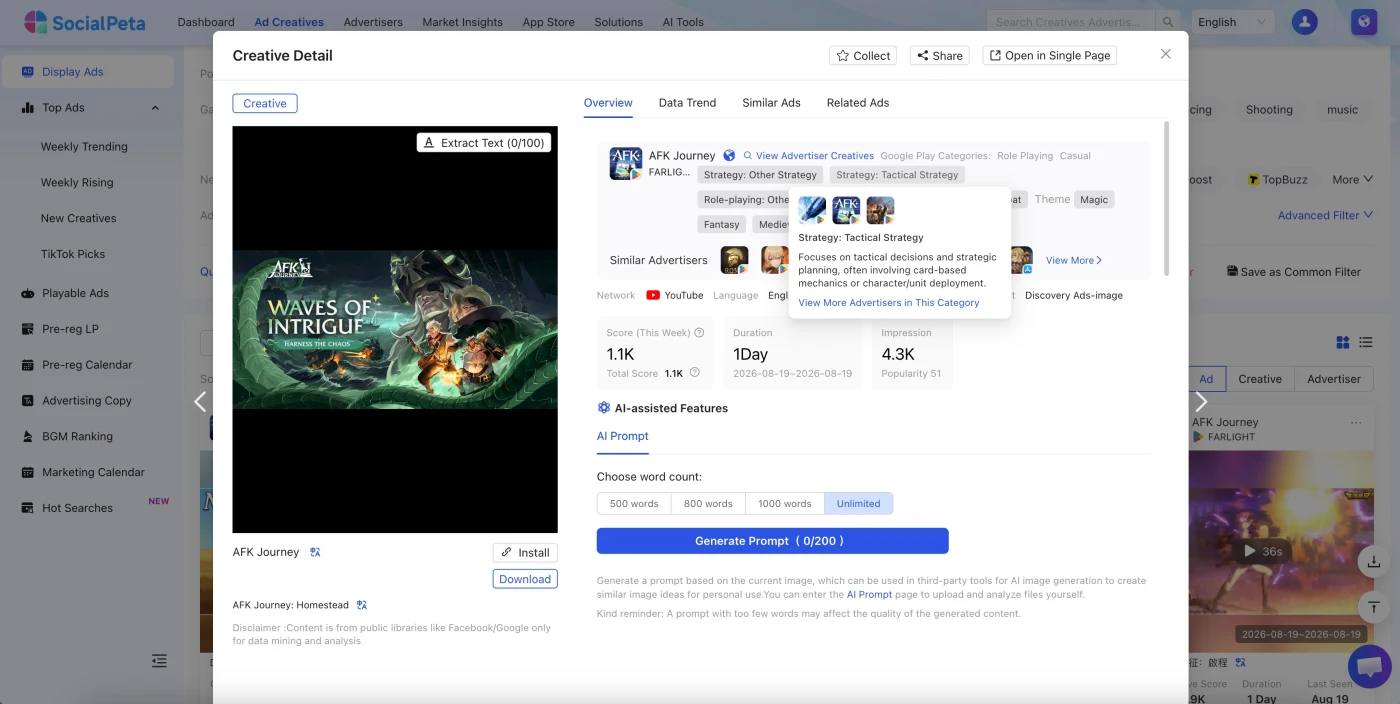Click the Top Ads bar-chart icon

(x=27, y=108)
